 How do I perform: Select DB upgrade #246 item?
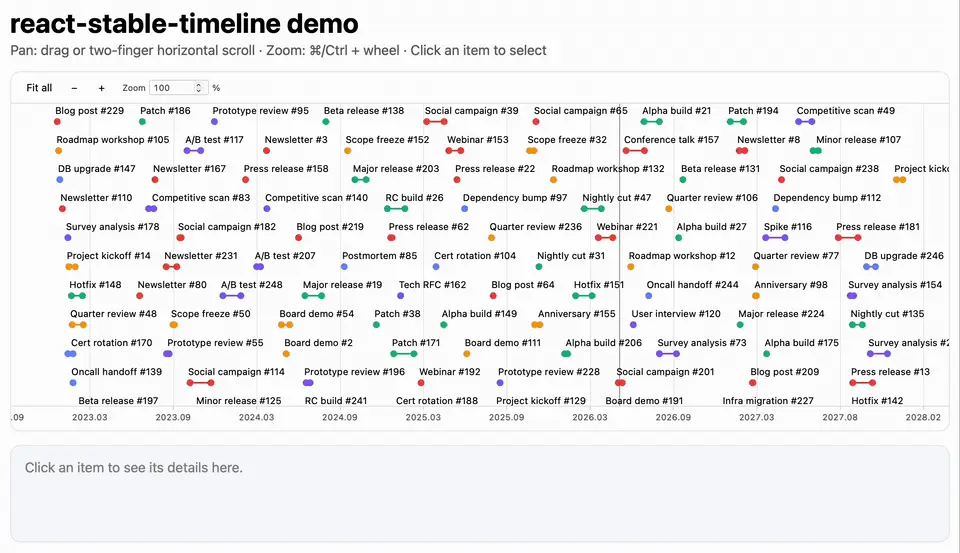pos(904,255)
